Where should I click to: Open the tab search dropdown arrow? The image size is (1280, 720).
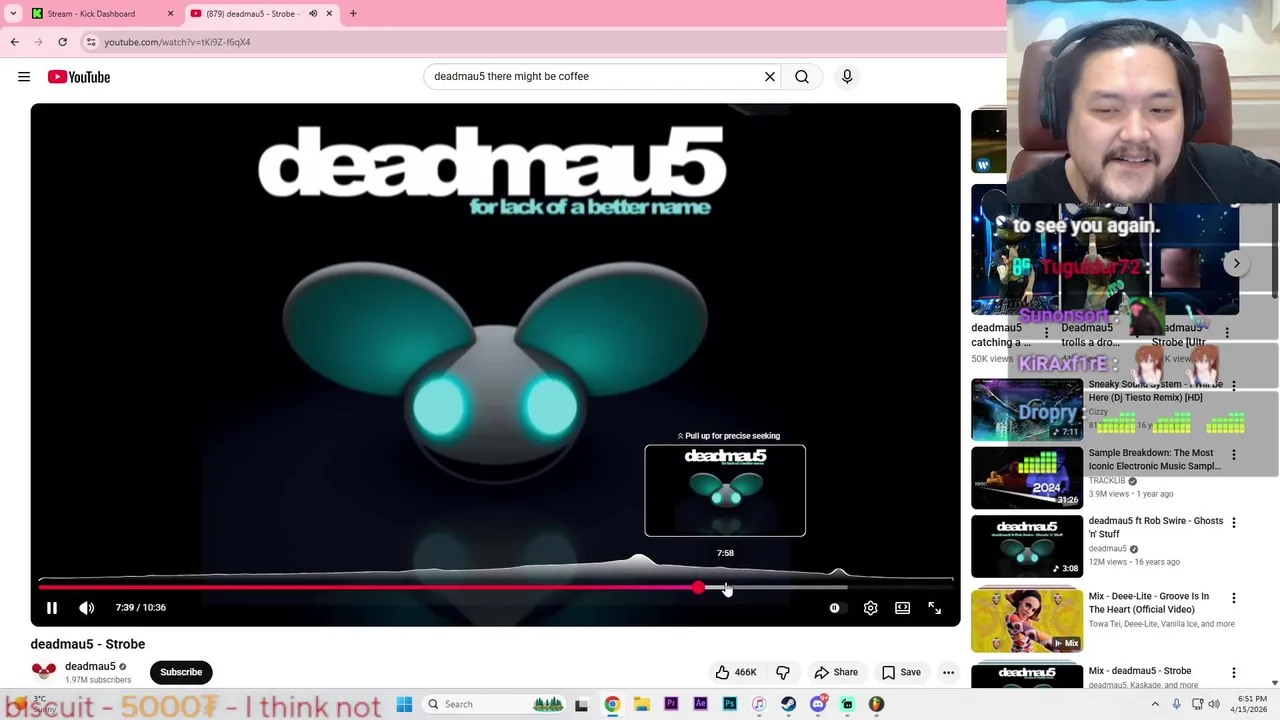pyautogui.click(x=13, y=14)
